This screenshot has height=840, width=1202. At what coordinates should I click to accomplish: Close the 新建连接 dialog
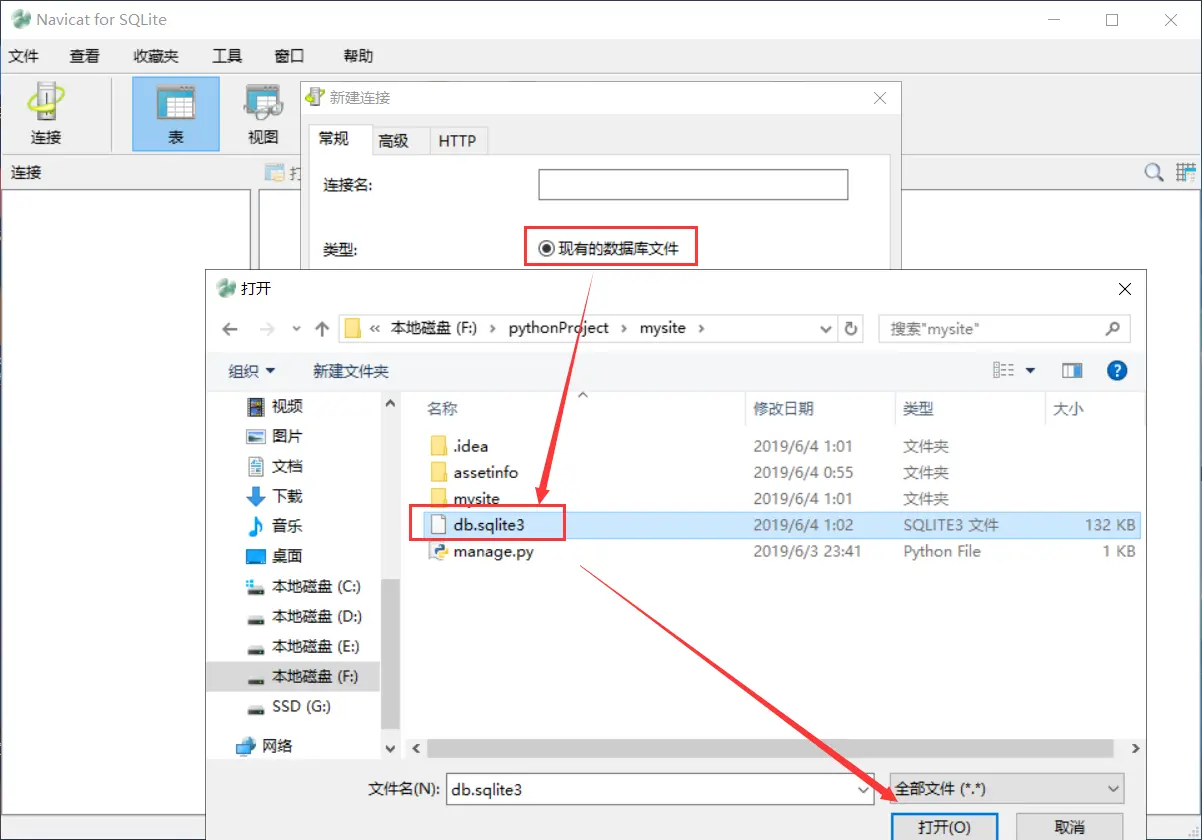(x=880, y=98)
